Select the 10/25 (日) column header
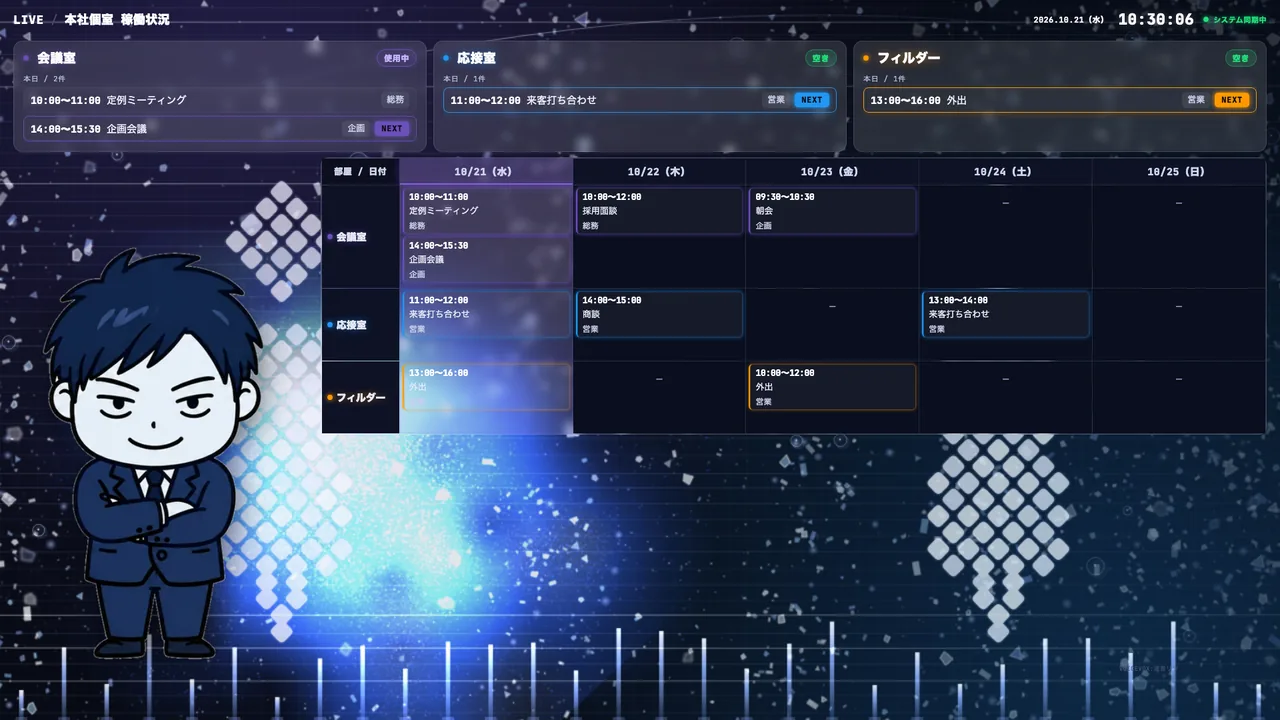Image resolution: width=1280 pixels, height=720 pixels. pyautogui.click(x=1178, y=172)
